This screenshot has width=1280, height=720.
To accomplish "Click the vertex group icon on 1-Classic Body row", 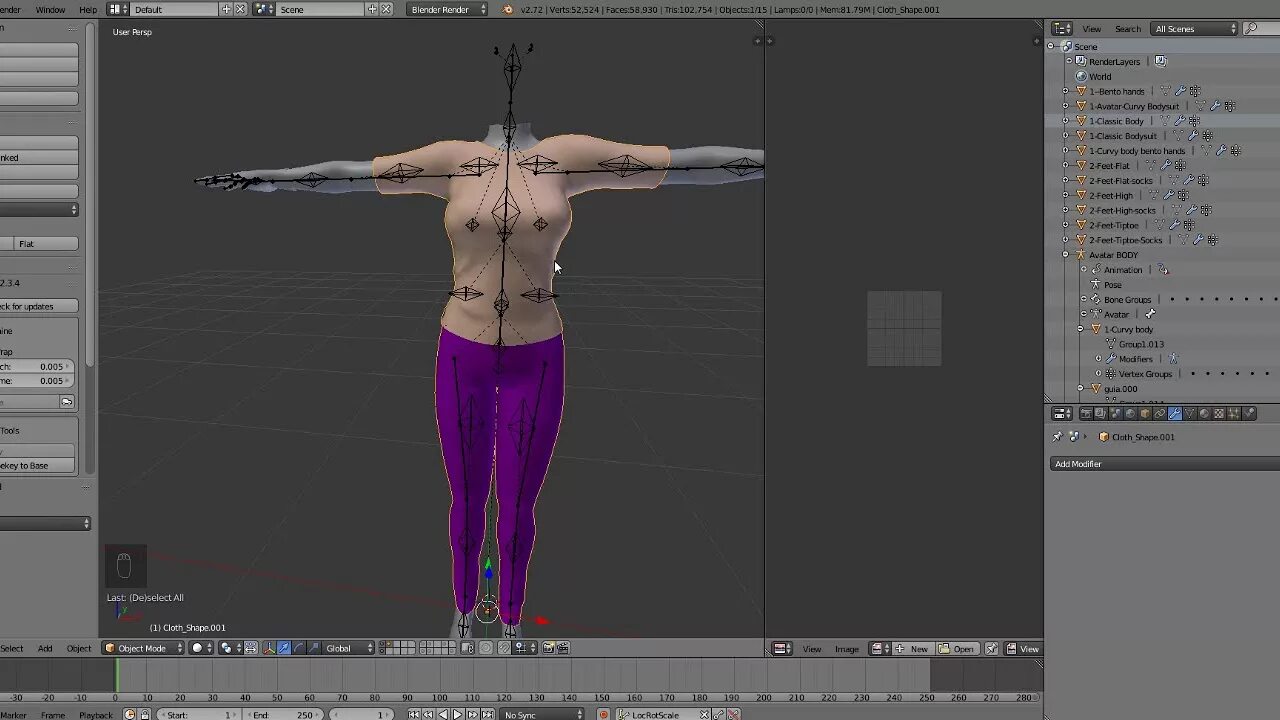I will point(1194,121).
